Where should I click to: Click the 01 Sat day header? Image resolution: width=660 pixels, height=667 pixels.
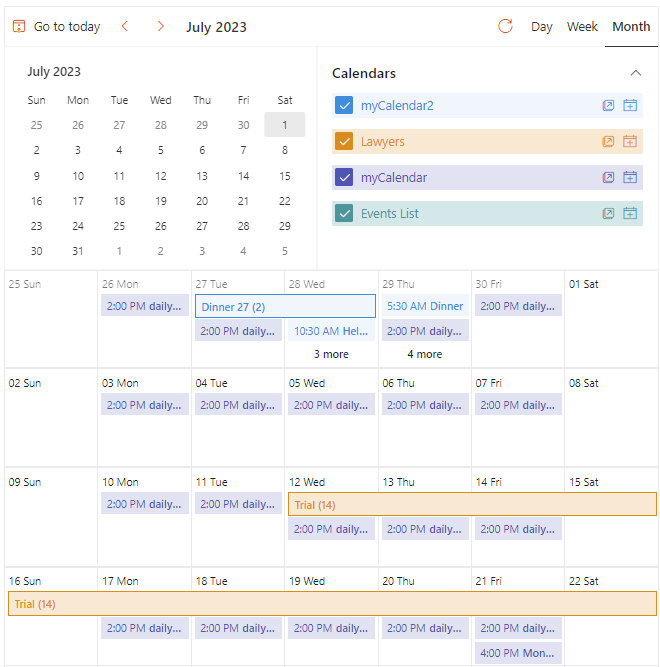pos(583,284)
